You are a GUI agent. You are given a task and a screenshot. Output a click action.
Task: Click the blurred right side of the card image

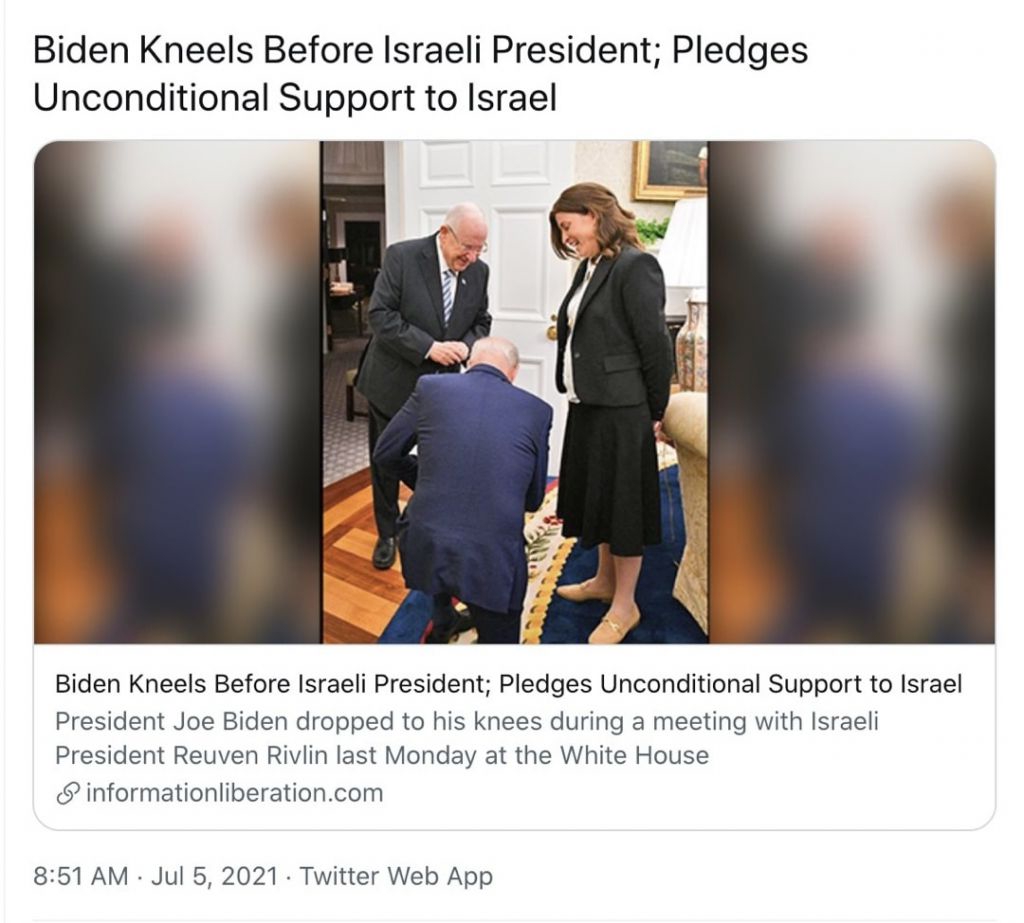click(852, 392)
